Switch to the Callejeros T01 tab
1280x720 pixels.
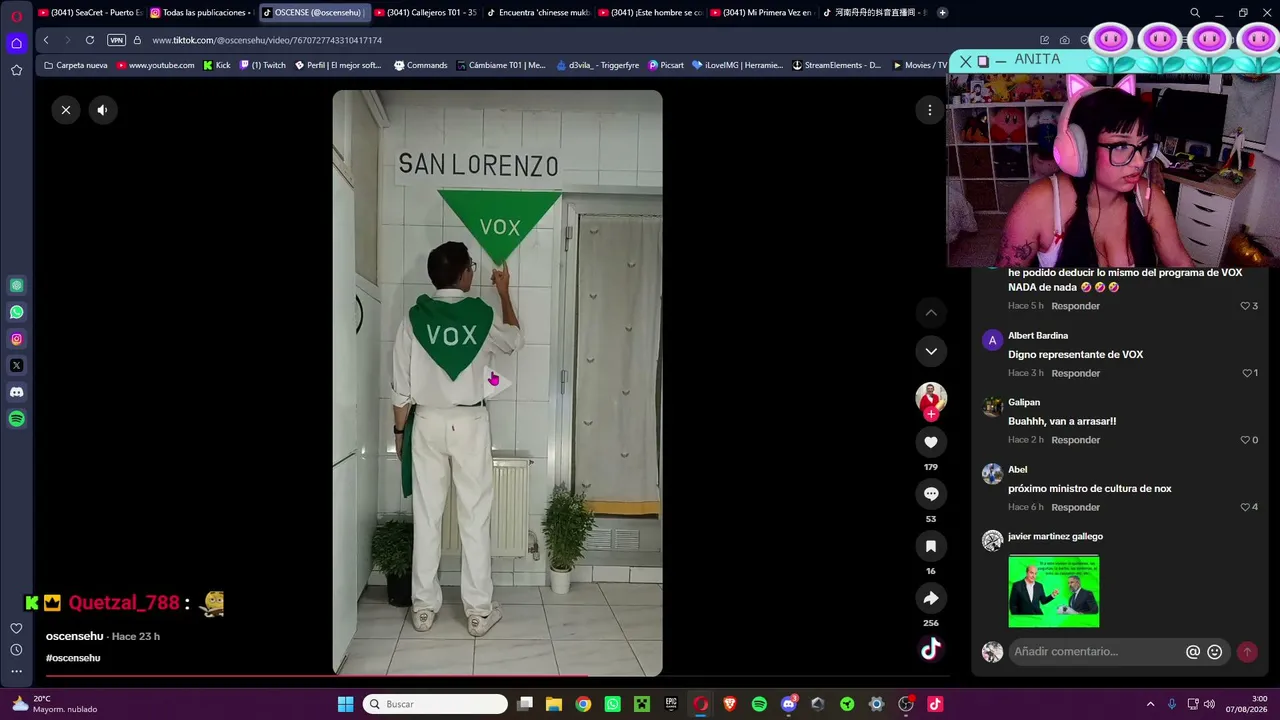[x=426, y=13]
